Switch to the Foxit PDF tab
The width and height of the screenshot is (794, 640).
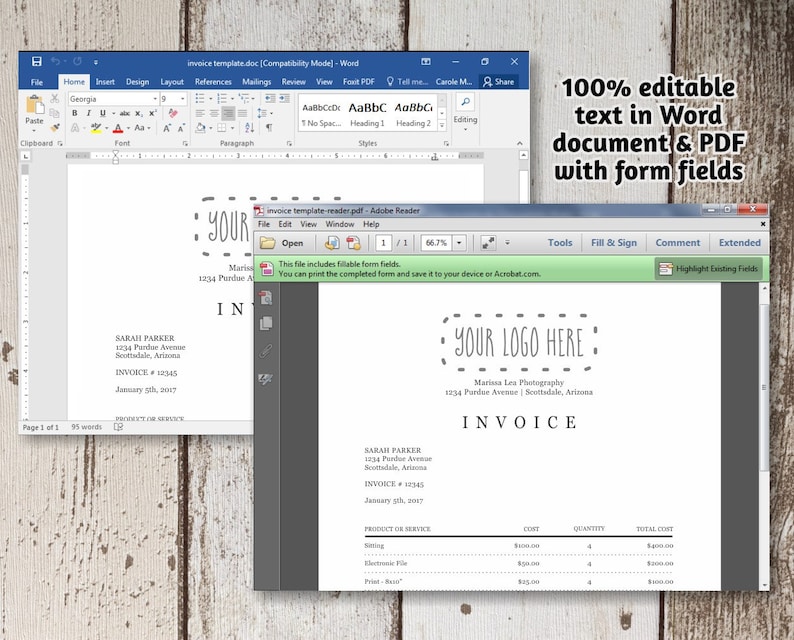tap(359, 82)
